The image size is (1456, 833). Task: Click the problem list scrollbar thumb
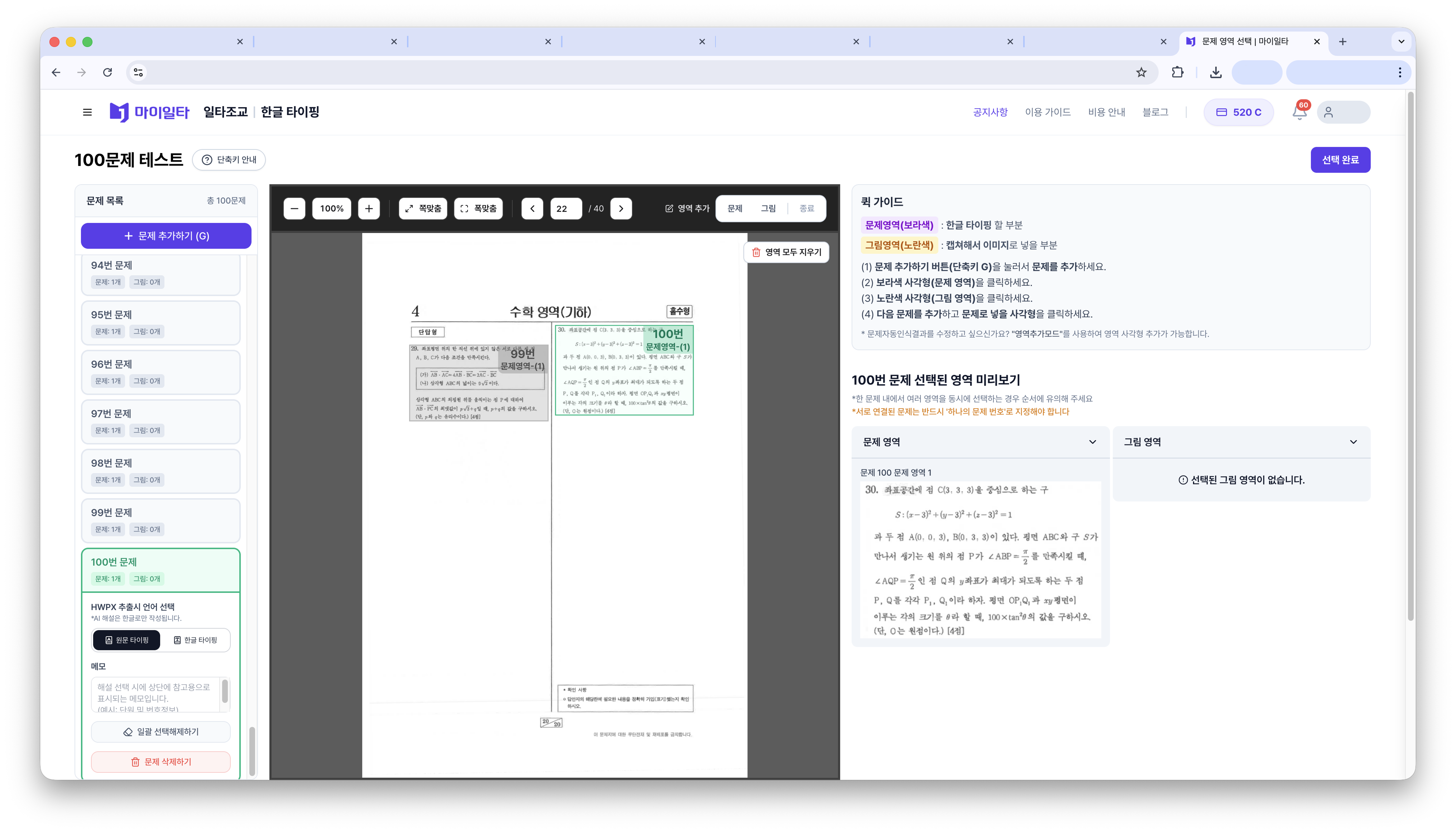(252, 751)
